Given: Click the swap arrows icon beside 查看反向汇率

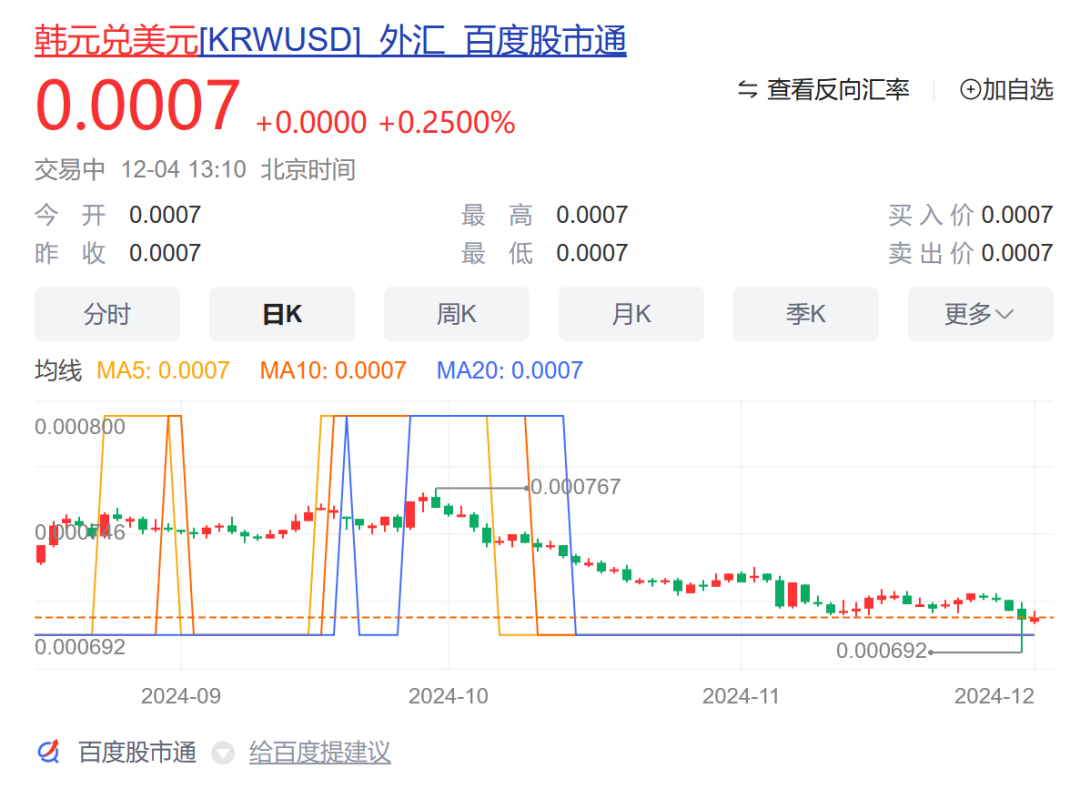Looking at the screenshot, I should [747, 90].
